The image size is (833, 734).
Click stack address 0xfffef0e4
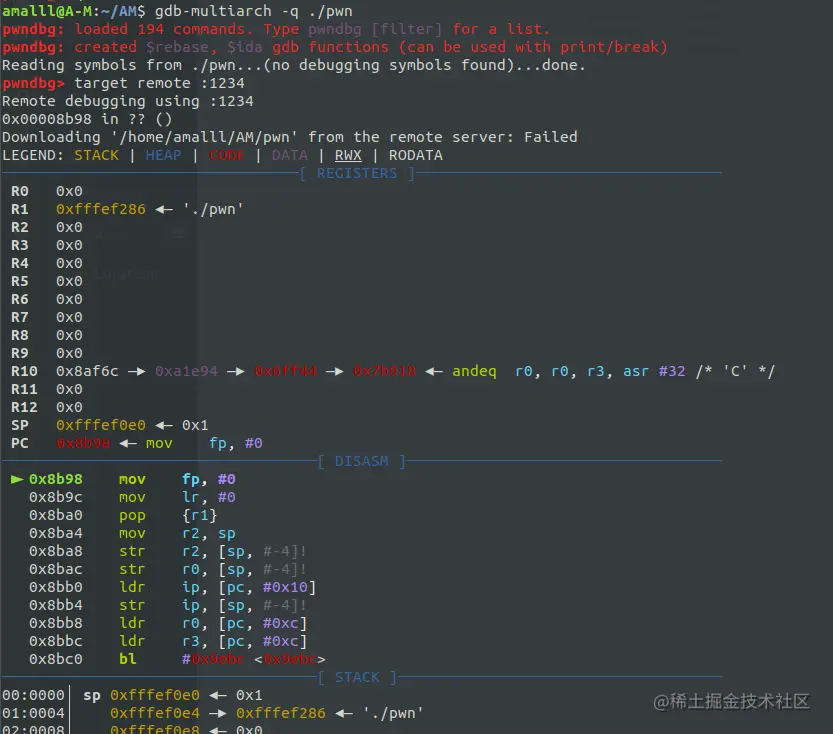(x=155, y=713)
